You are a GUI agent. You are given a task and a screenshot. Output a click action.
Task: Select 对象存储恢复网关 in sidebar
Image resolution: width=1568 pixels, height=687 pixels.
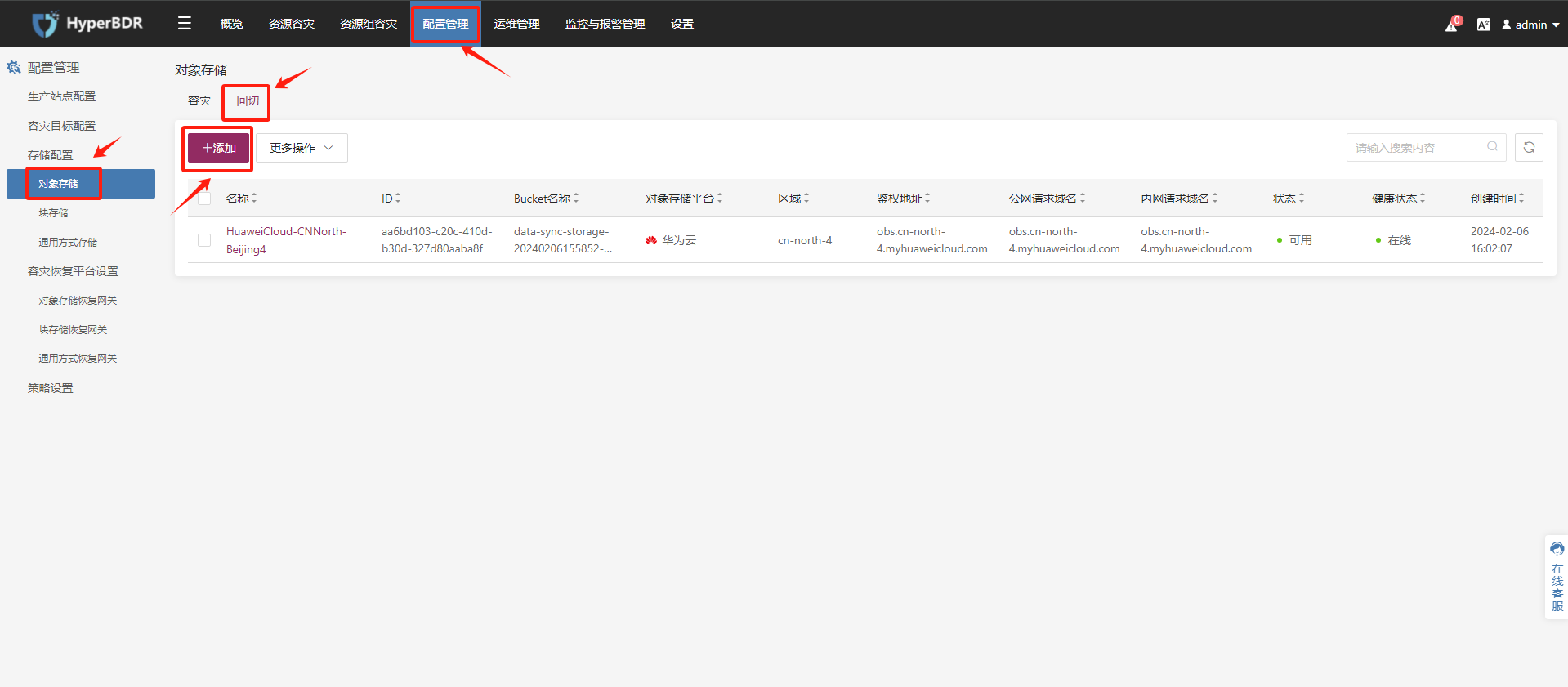78,301
